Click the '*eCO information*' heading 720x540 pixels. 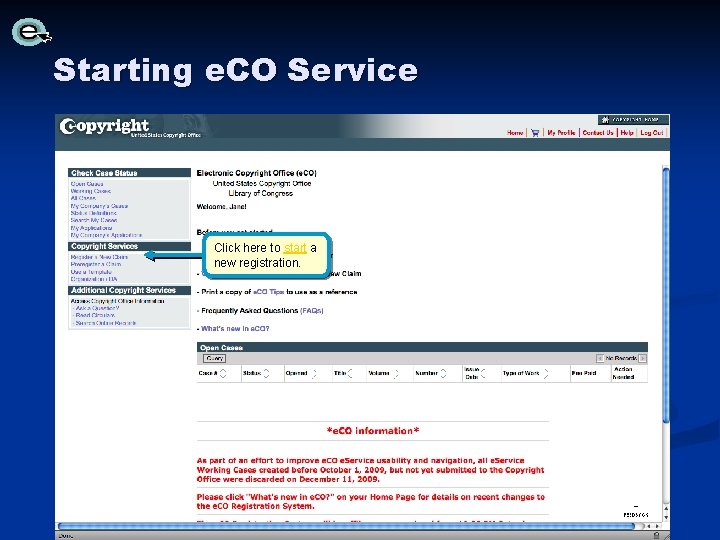pos(373,431)
